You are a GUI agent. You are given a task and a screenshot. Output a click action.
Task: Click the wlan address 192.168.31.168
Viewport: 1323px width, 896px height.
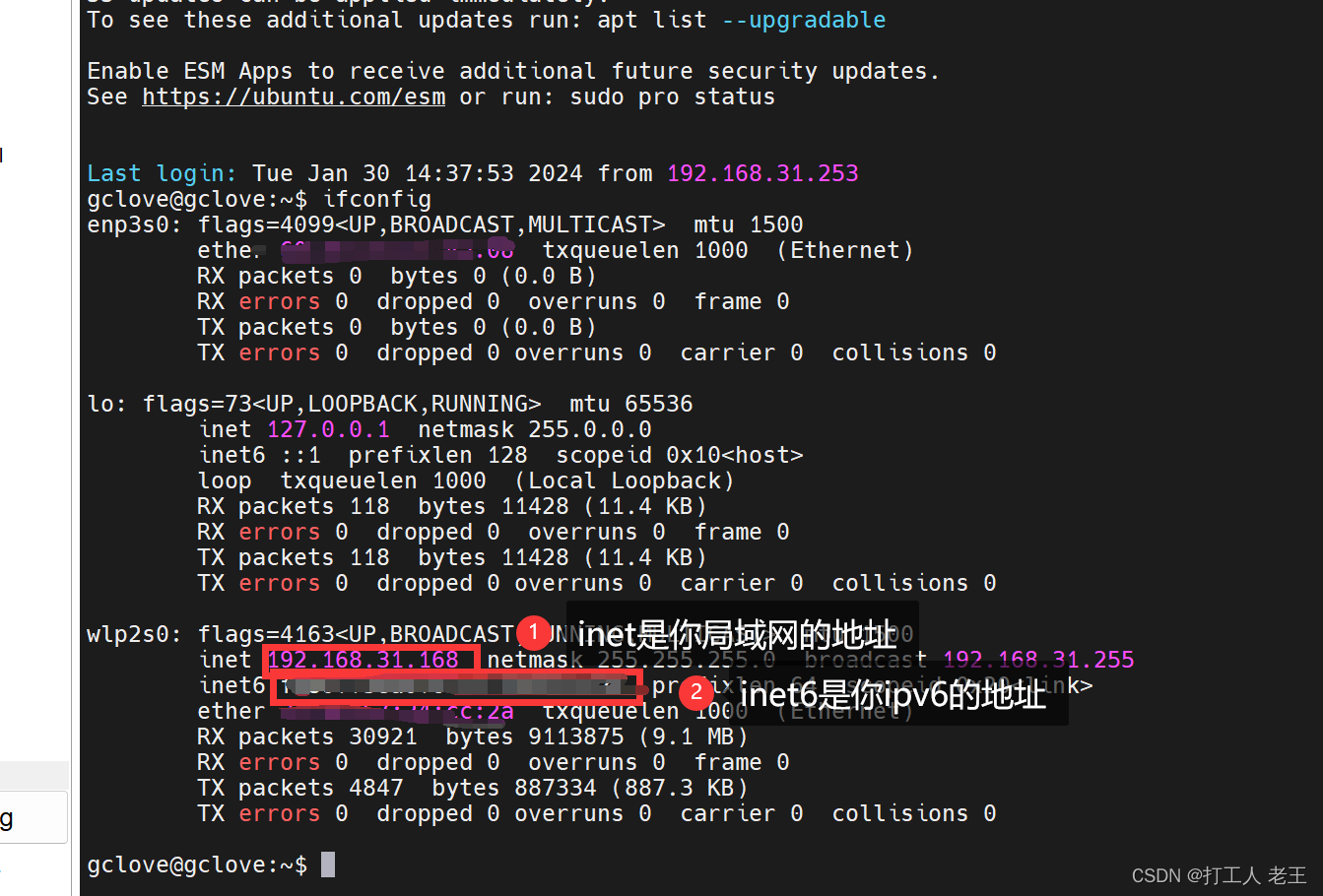tap(363, 660)
